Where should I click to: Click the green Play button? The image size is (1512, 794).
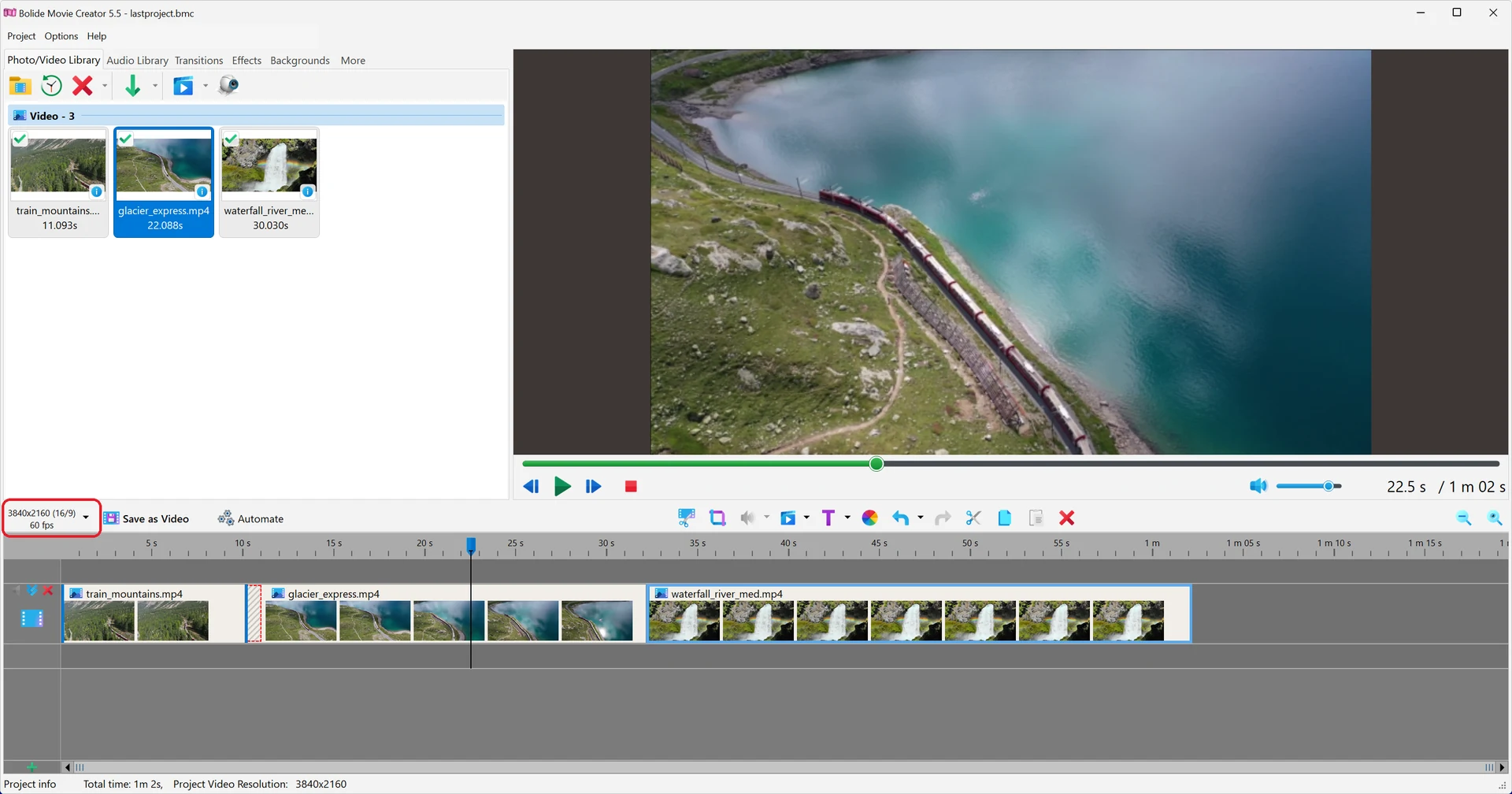click(x=562, y=486)
